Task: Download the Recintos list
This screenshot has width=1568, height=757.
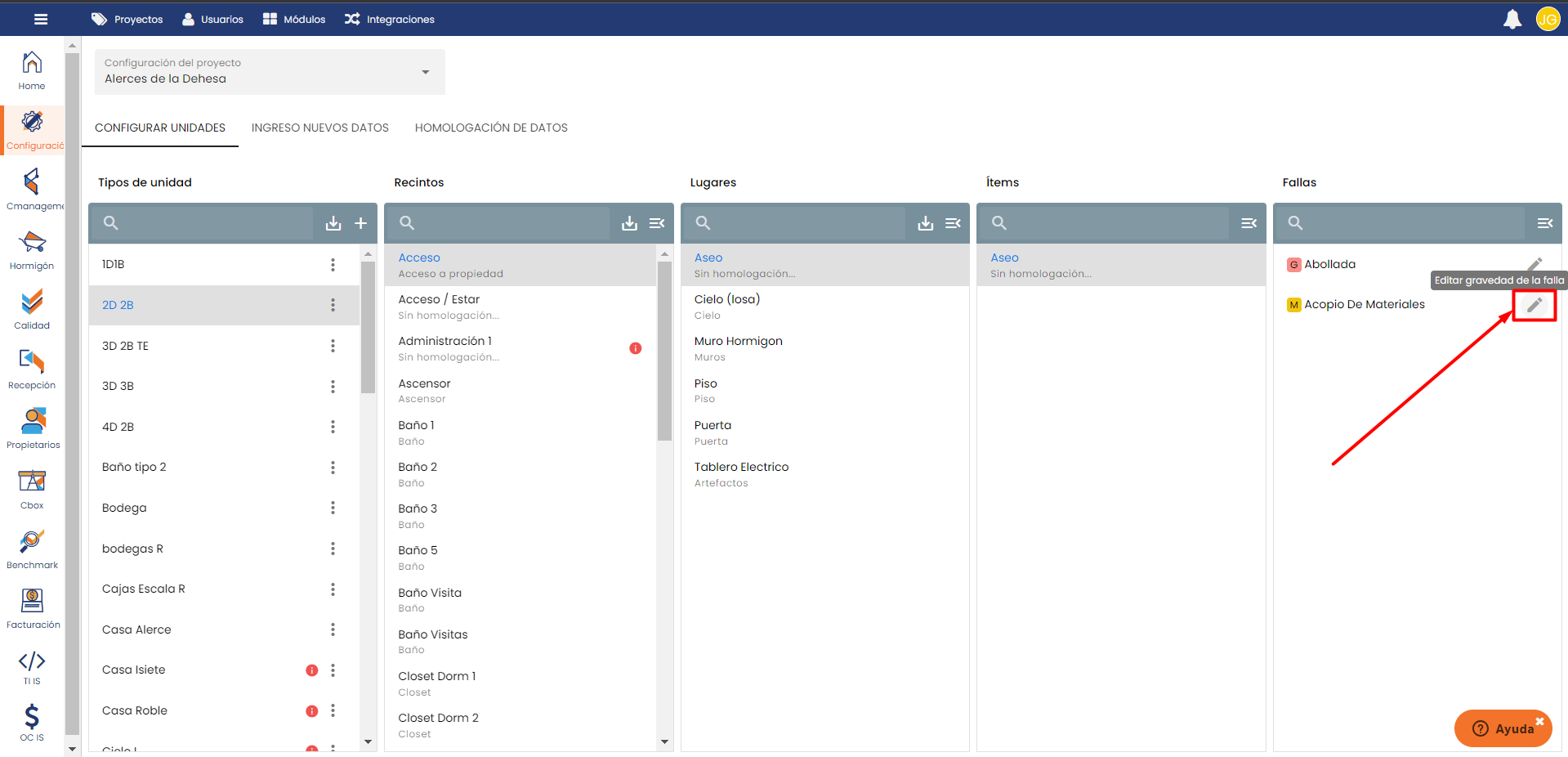Action: pyautogui.click(x=629, y=223)
